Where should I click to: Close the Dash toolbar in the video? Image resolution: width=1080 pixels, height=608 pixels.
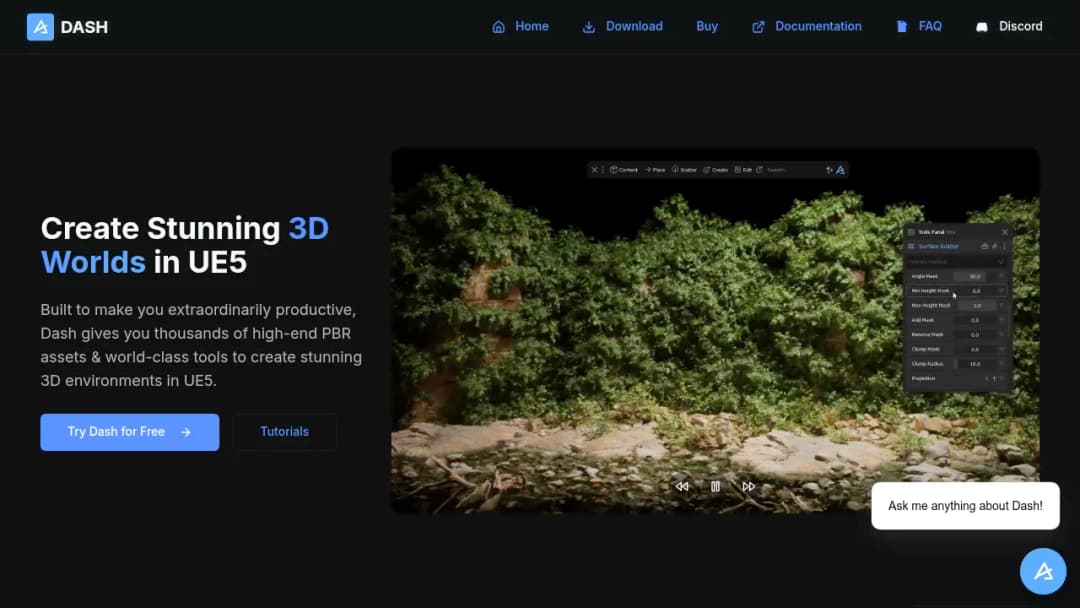tap(594, 169)
